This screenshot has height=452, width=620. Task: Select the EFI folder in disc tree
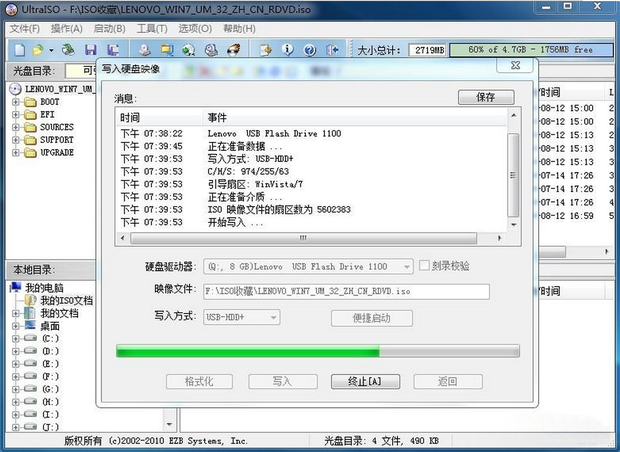click(x=47, y=115)
